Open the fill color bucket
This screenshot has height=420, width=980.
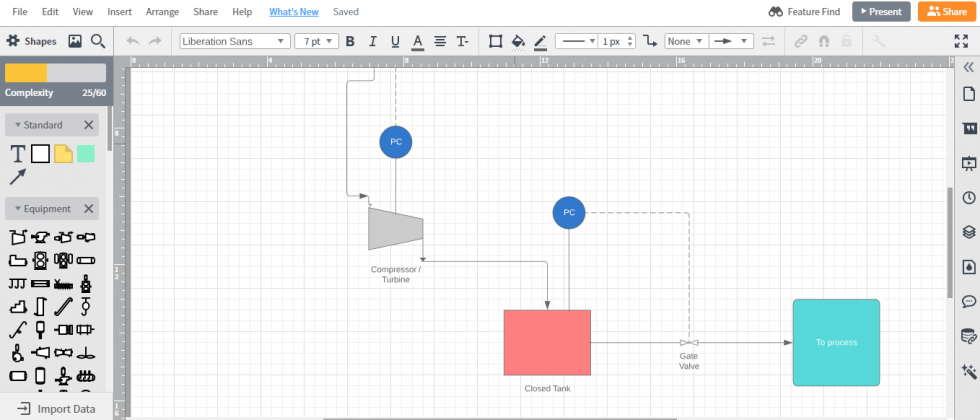(x=518, y=41)
